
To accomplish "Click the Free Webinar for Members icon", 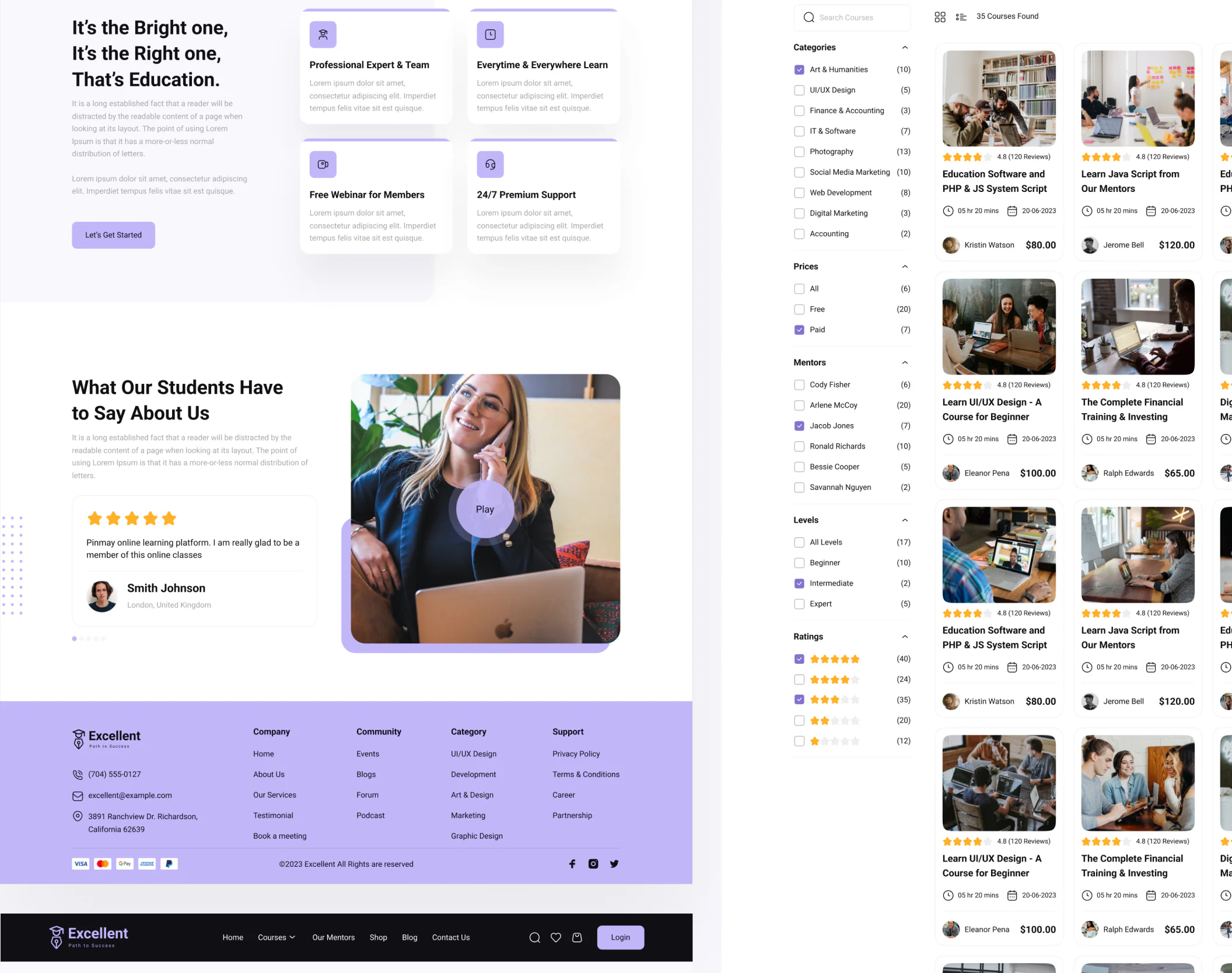I will coord(323,164).
